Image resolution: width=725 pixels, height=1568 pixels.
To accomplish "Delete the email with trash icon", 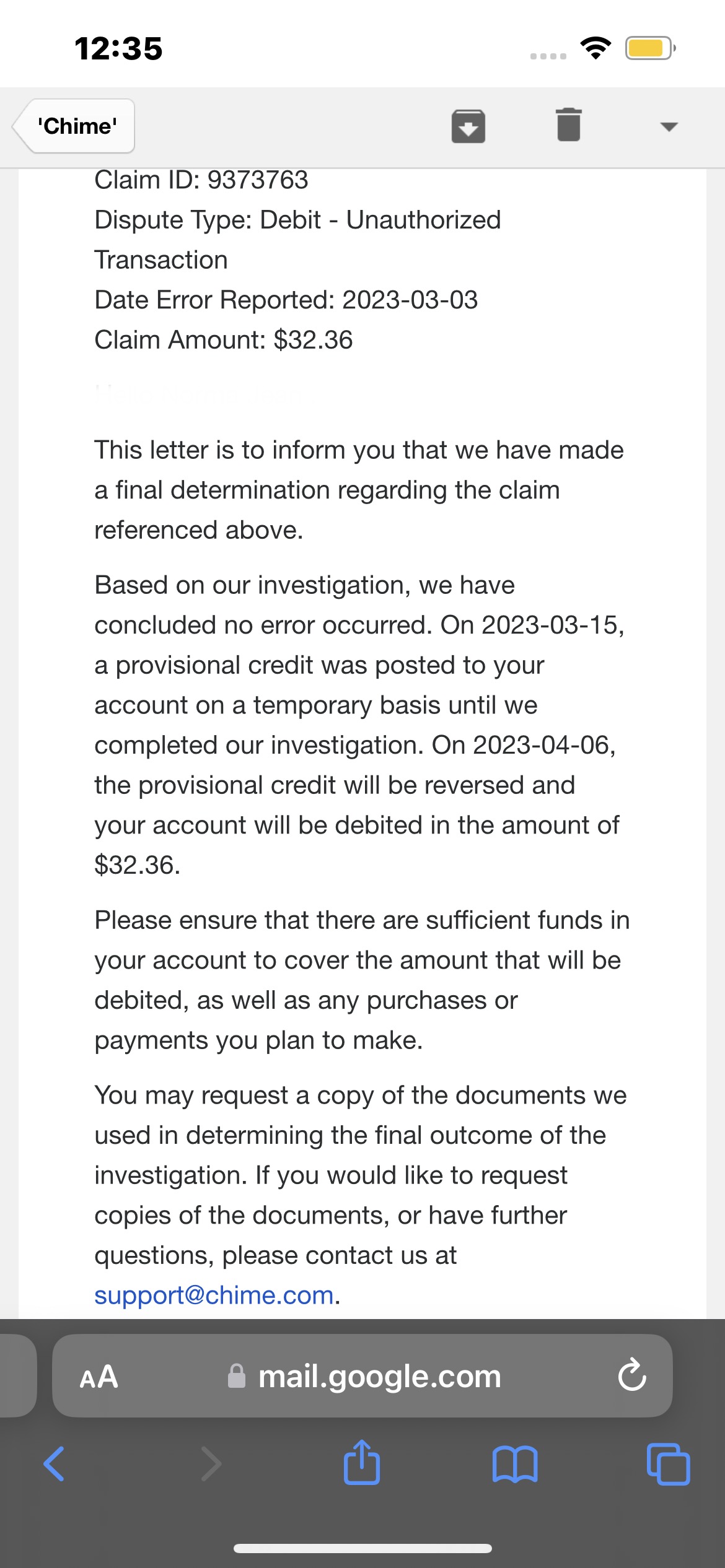I will (x=568, y=126).
